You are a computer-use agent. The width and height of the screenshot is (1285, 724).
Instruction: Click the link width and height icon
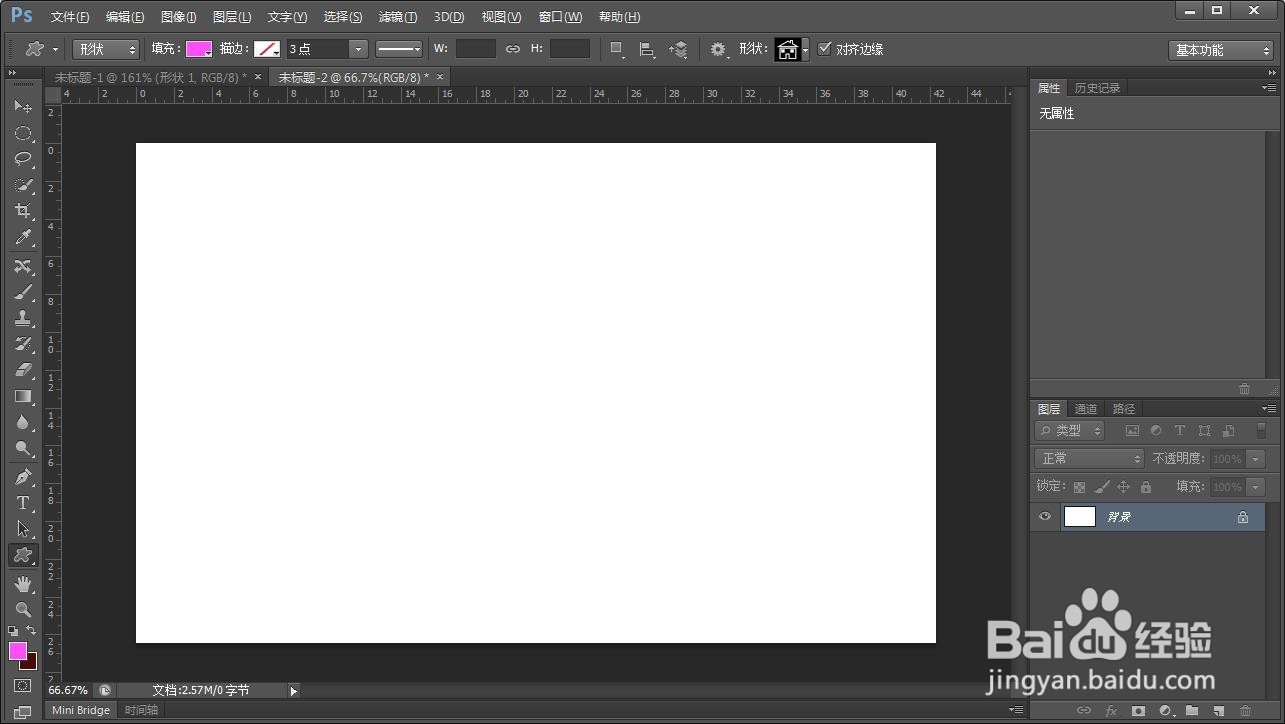(x=513, y=49)
